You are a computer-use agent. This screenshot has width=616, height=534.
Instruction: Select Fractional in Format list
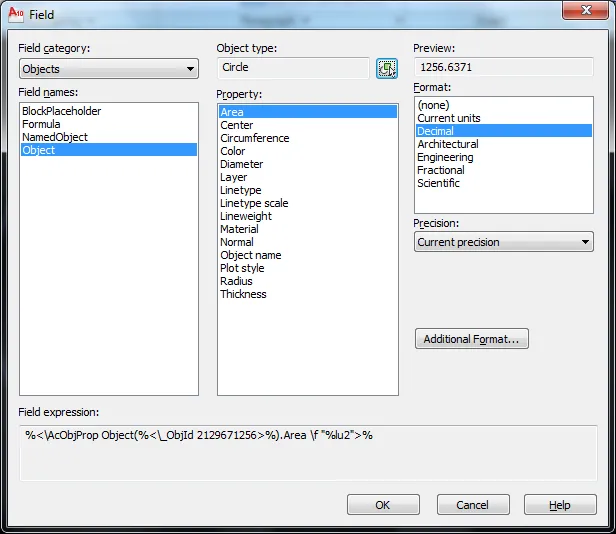coord(440,170)
